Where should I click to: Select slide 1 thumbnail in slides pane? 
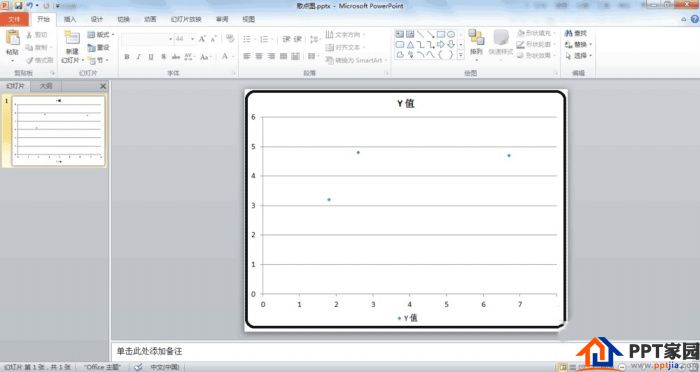58,131
